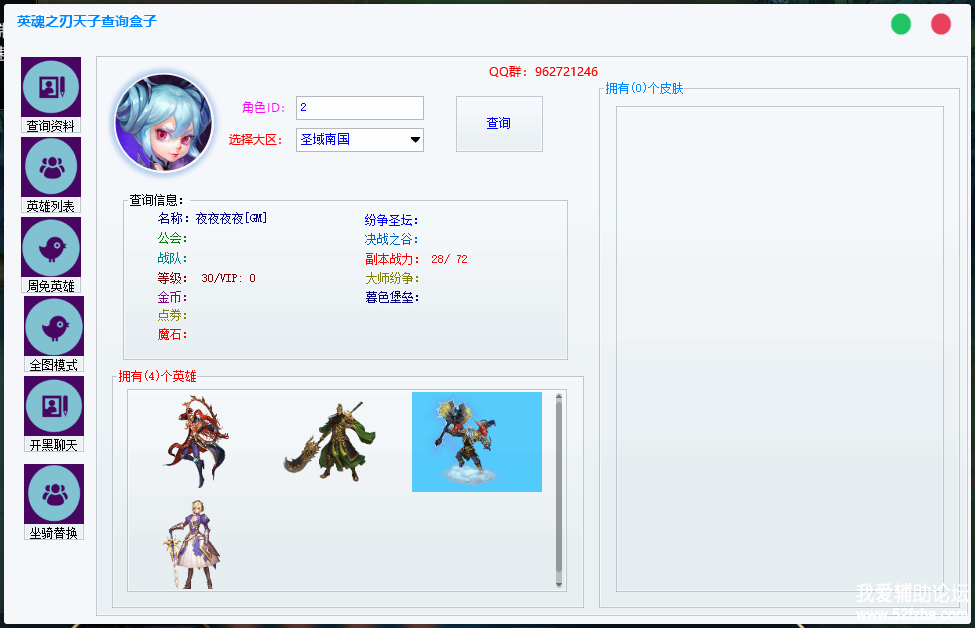Click the 角色ID input field
The image size is (975, 628).
click(x=360, y=108)
